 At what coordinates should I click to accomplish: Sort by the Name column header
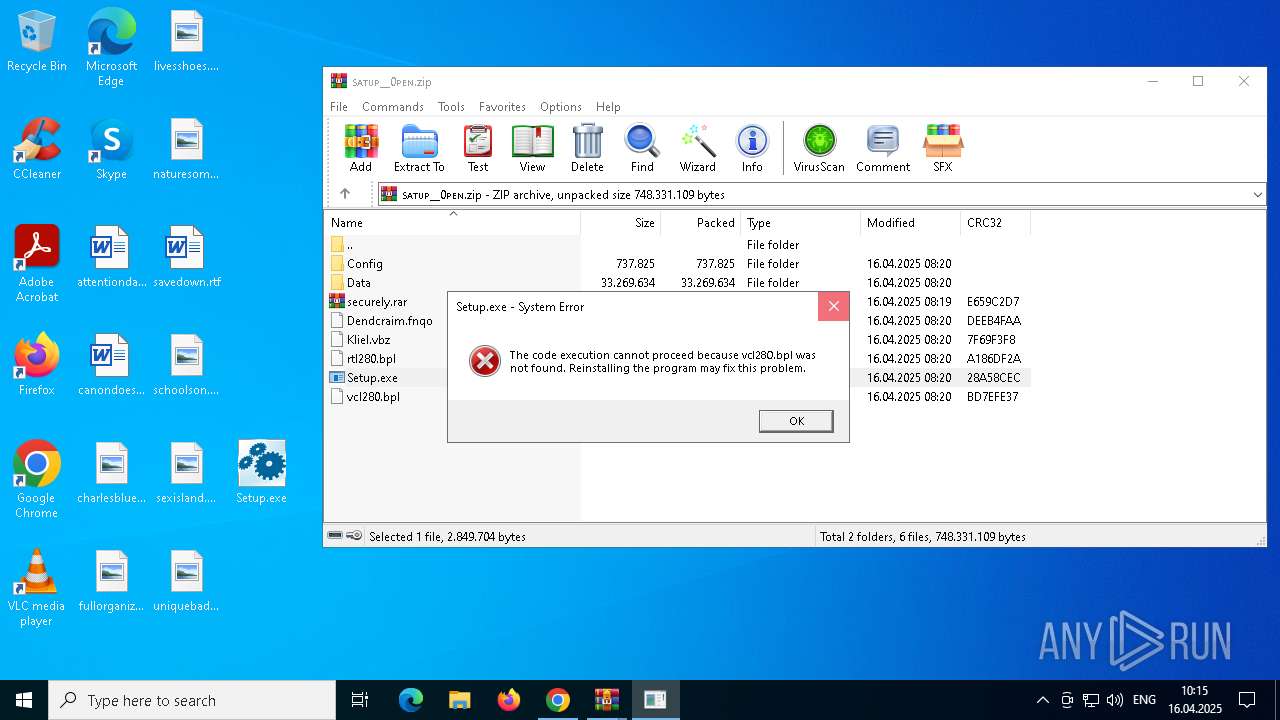[x=453, y=223]
